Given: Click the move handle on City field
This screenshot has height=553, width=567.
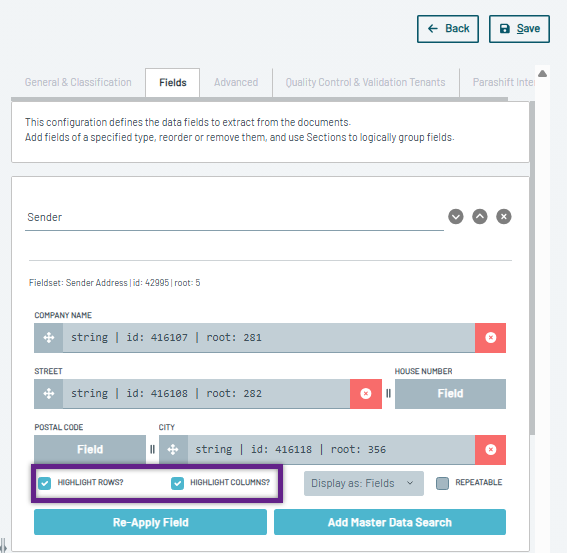Looking at the screenshot, I should (173, 450).
